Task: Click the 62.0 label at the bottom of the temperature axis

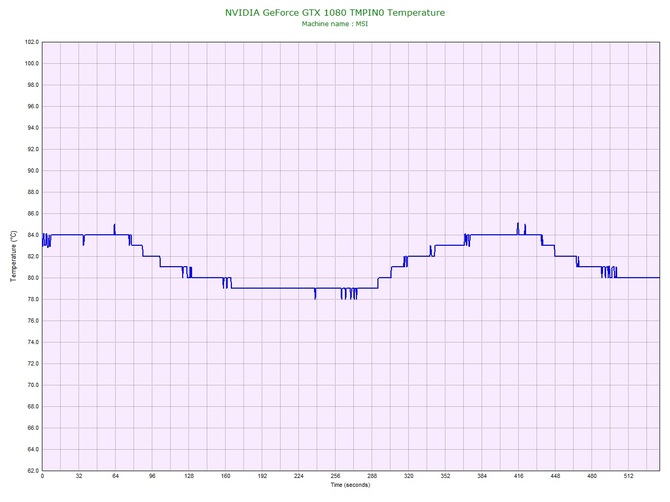Action: pyautogui.click(x=31, y=470)
